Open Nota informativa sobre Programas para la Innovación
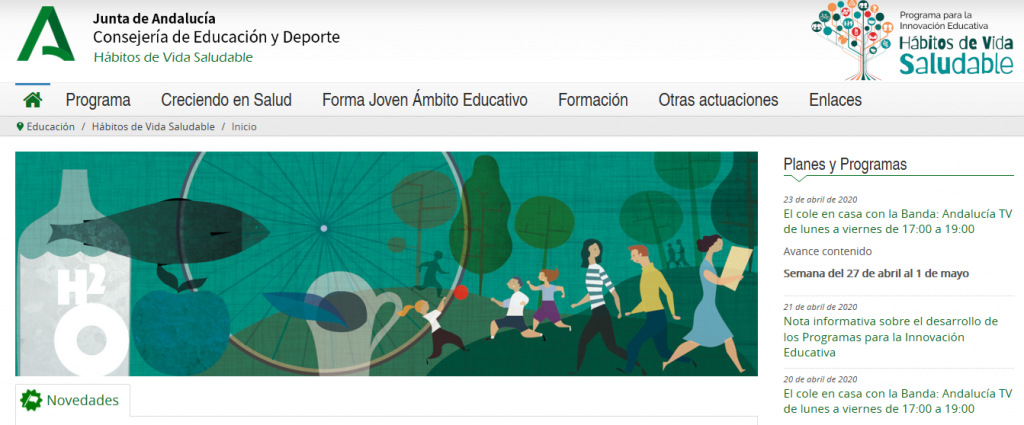1024x425 pixels. point(891,337)
